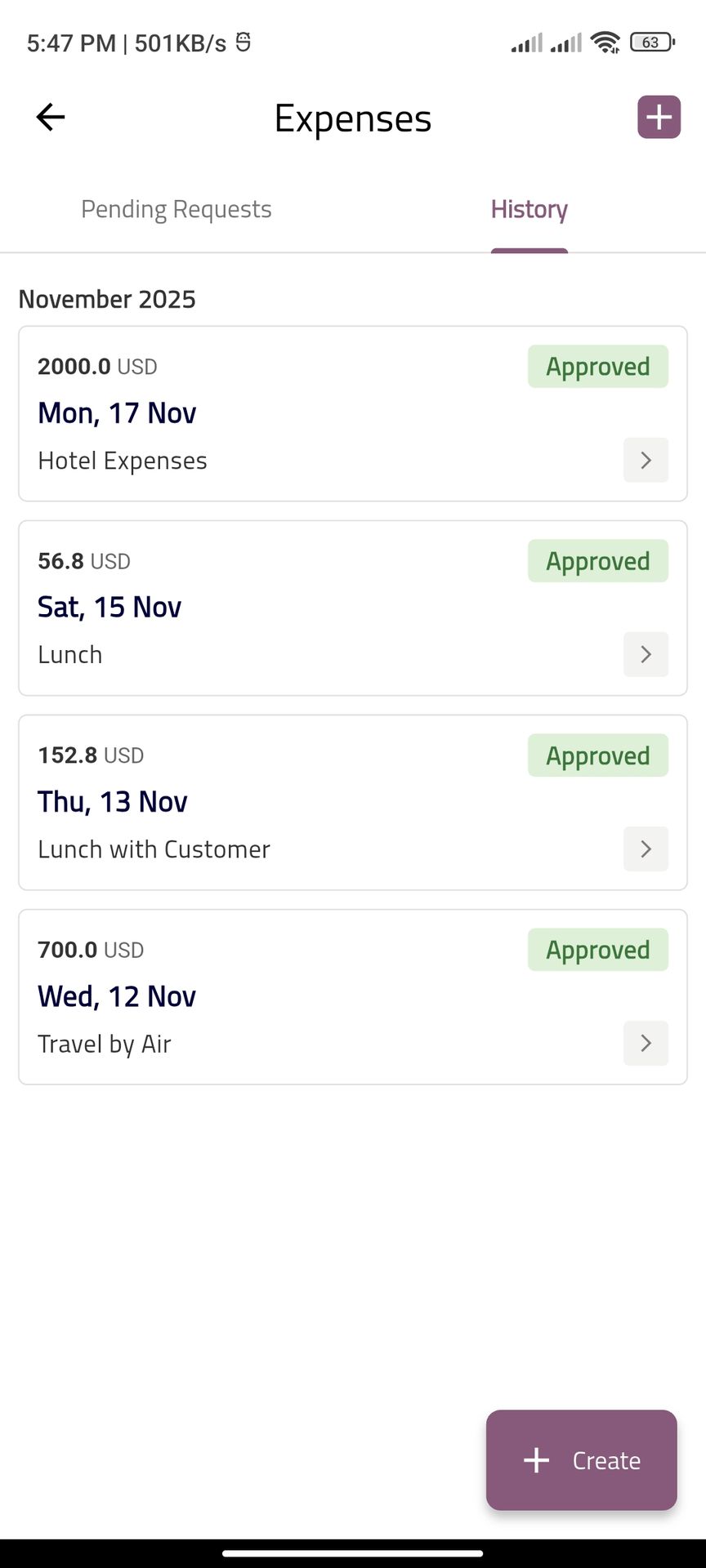Open the Travel by Air chevron

(x=646, y=1044)
